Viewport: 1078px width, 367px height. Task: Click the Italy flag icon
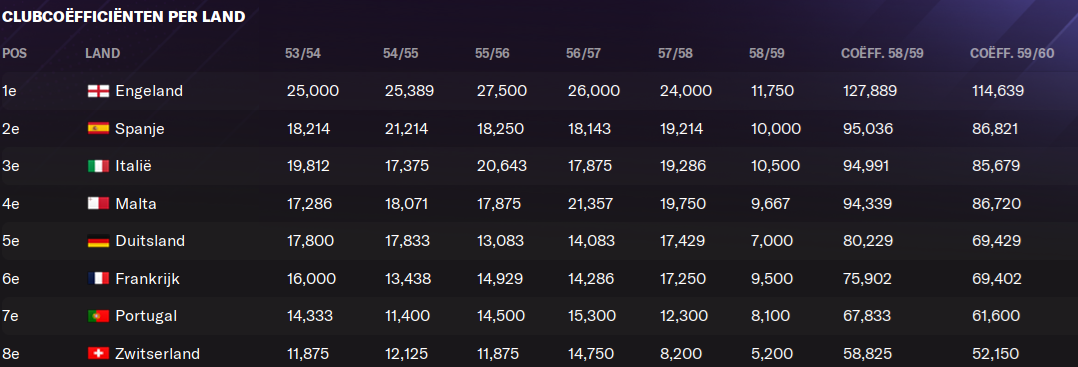(x=98, y=166)
